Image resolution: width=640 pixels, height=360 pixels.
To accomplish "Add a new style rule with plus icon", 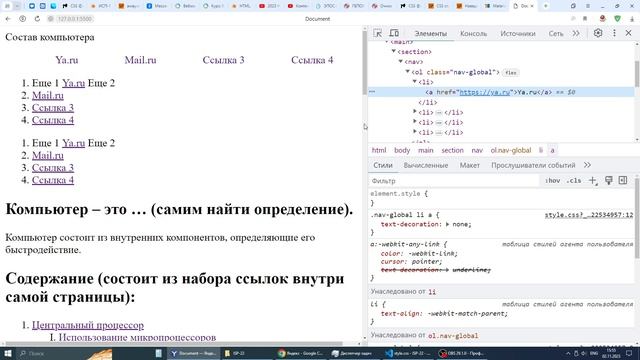I will pos(593,180).
